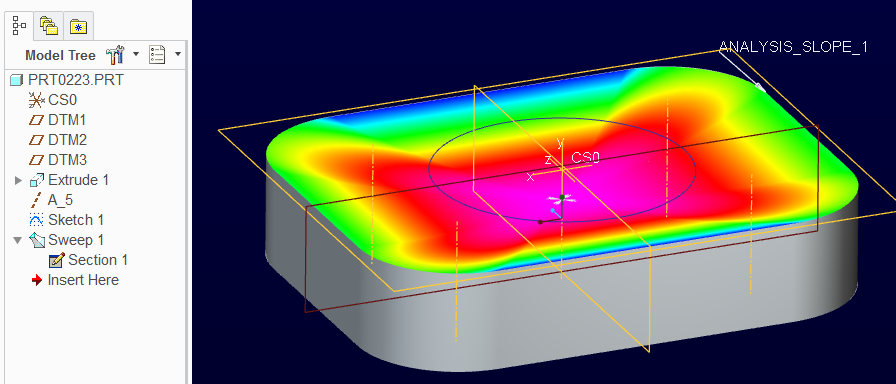Open the Model Tree settings tool icon
The height and width of the screenshot is (384, 896).
click(115, 55)
